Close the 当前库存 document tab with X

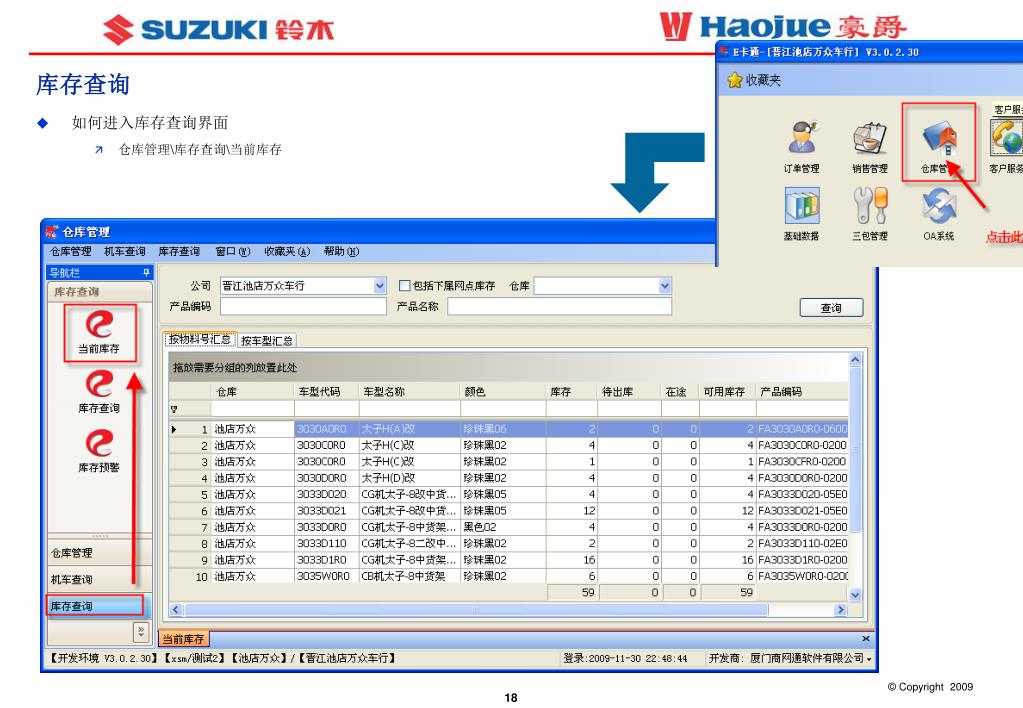tap(865, 639)
